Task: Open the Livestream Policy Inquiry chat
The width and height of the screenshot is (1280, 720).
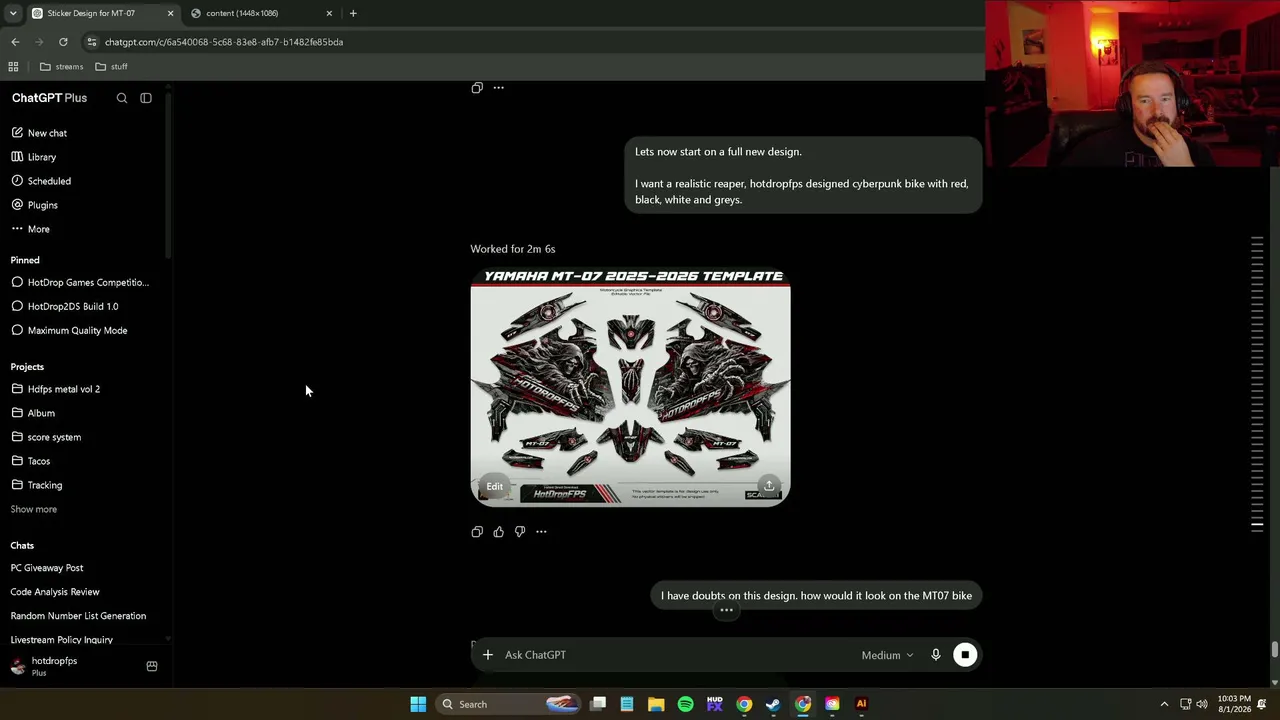Action: pyautogui.click(x=62, y=640)
